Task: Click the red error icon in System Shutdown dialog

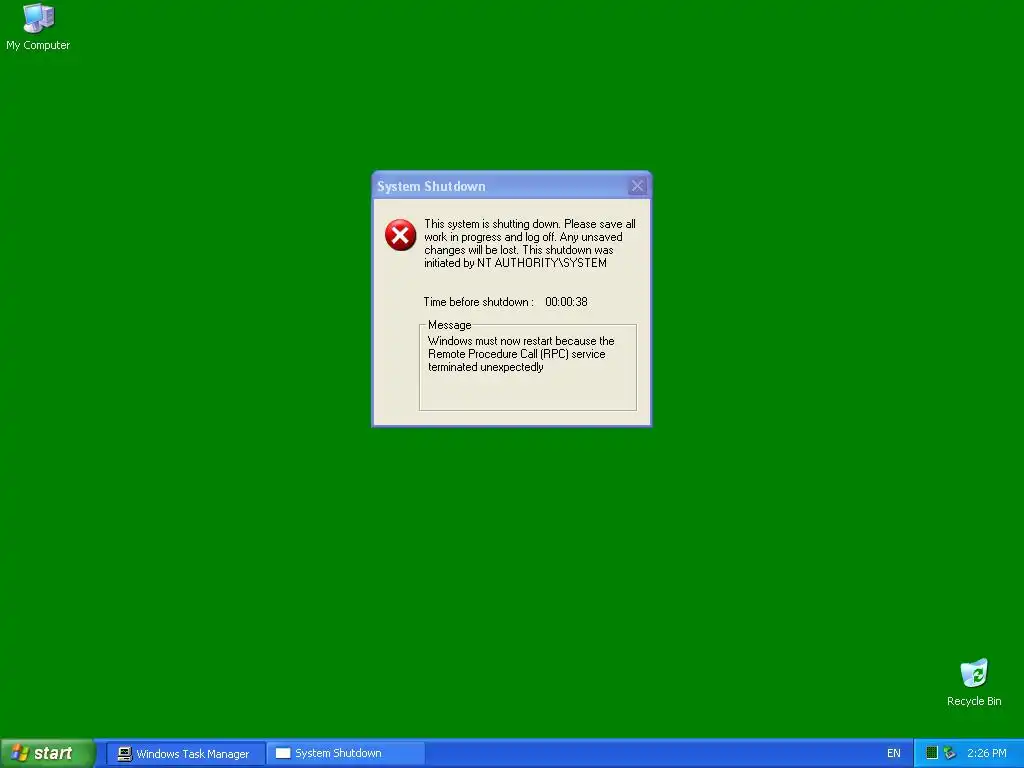Action: 400,235
